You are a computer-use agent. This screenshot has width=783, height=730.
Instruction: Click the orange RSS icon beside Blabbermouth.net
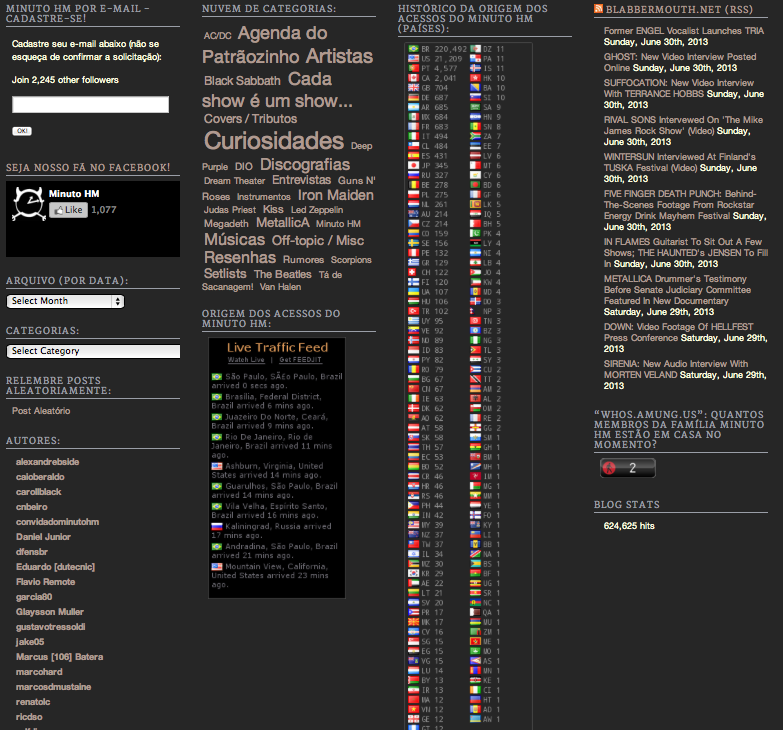point(598,9)
